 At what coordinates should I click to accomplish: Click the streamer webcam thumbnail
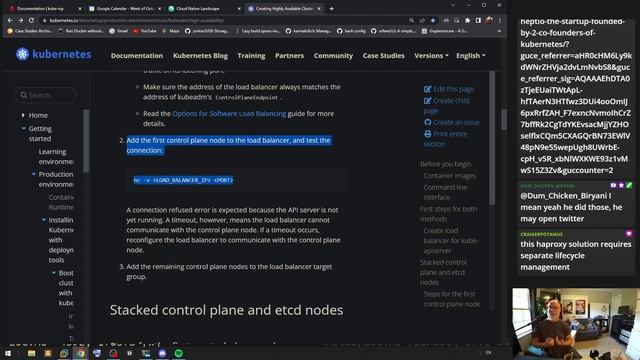(x=576, y=324)
